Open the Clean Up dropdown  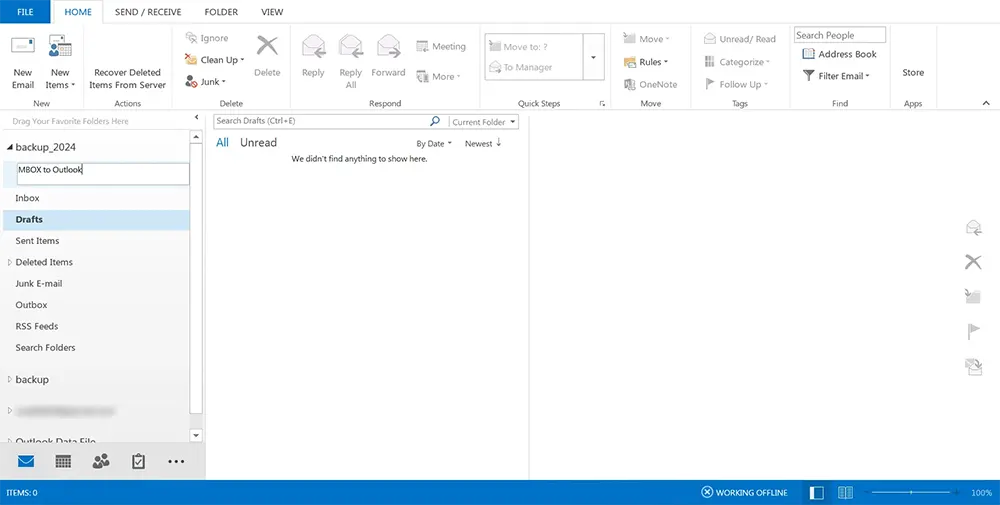[x=214, y=60]
